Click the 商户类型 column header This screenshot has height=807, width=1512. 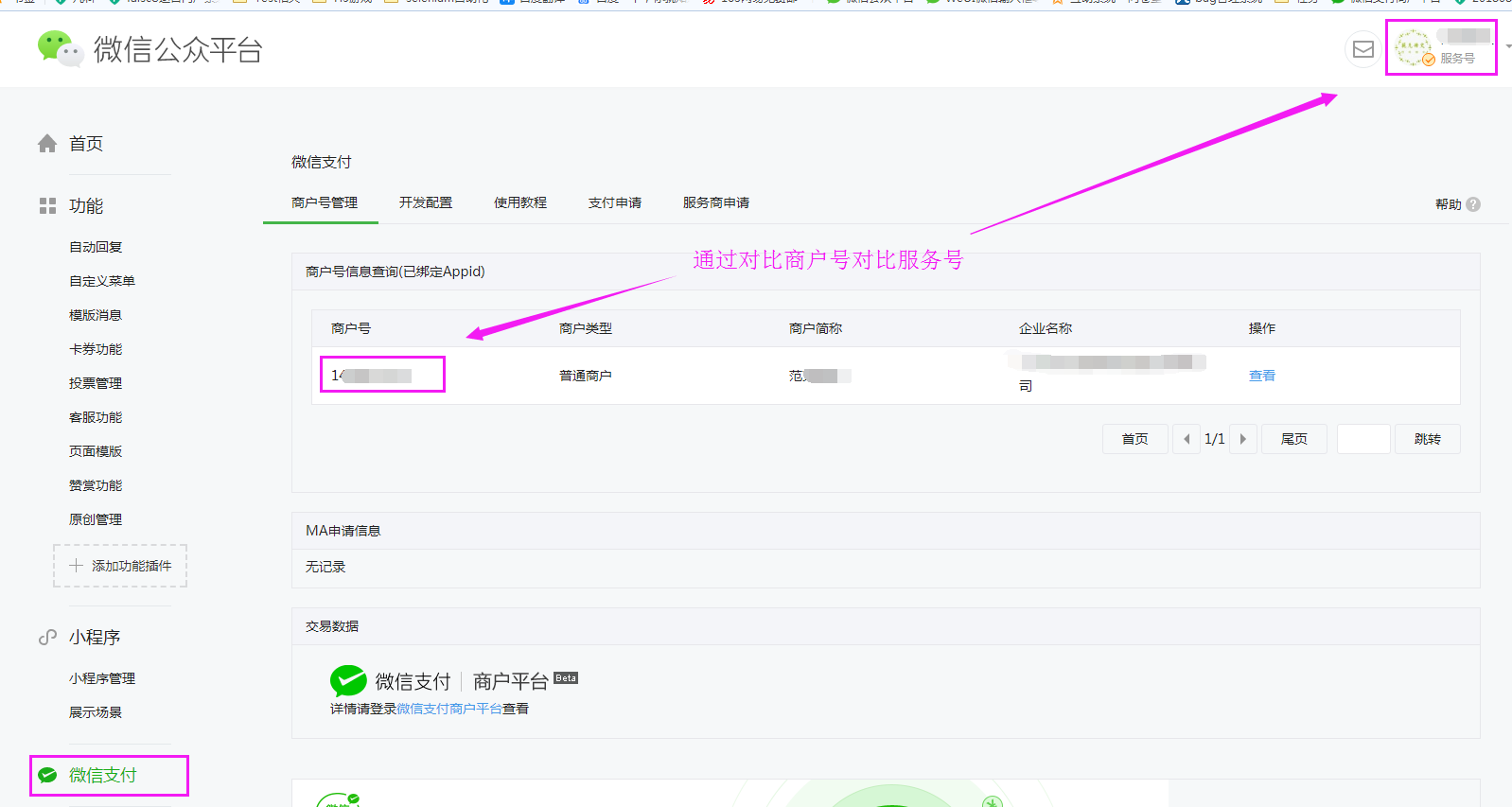[586, 328]
